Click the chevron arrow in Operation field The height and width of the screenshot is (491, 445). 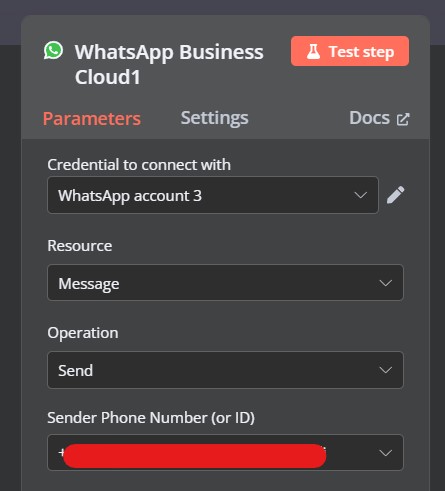[x=386, y=370]
